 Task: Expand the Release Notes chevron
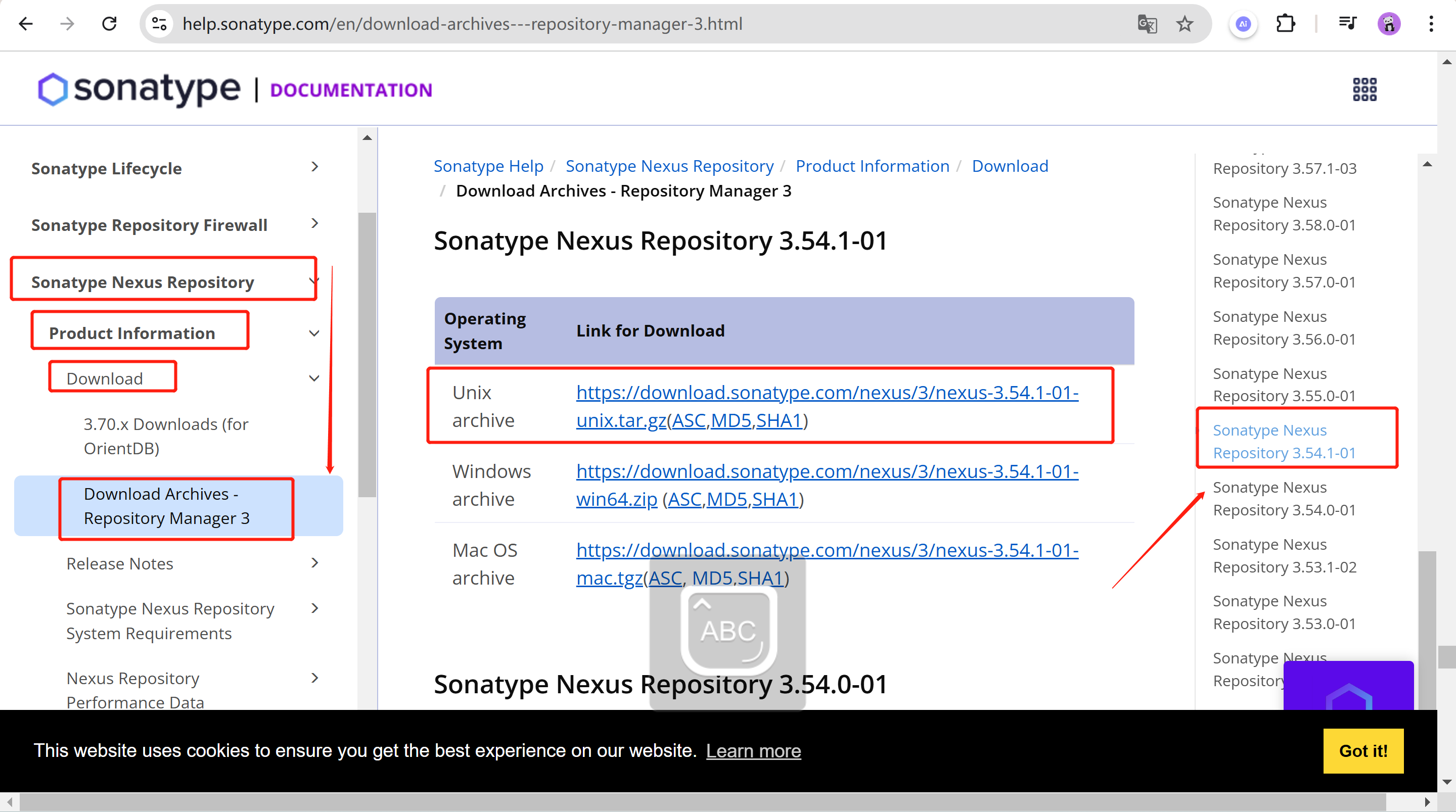315,563
